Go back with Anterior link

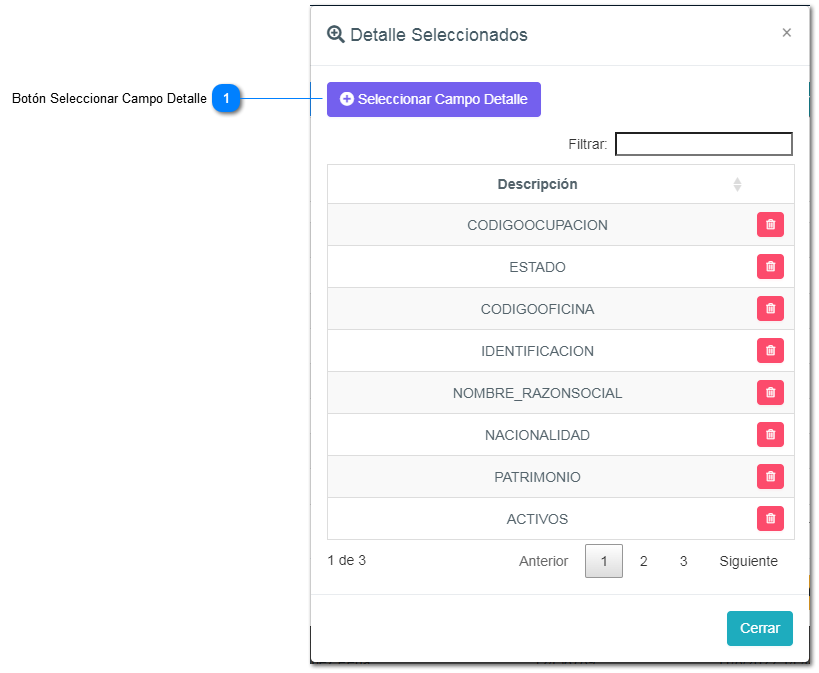coord(543,561)
